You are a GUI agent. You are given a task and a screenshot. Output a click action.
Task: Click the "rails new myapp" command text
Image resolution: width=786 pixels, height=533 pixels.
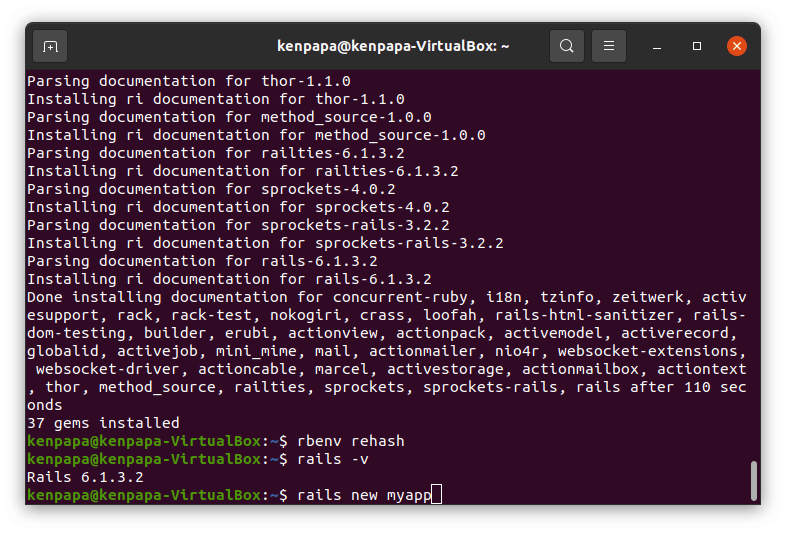pyautogui.click(x=364, y=495)
